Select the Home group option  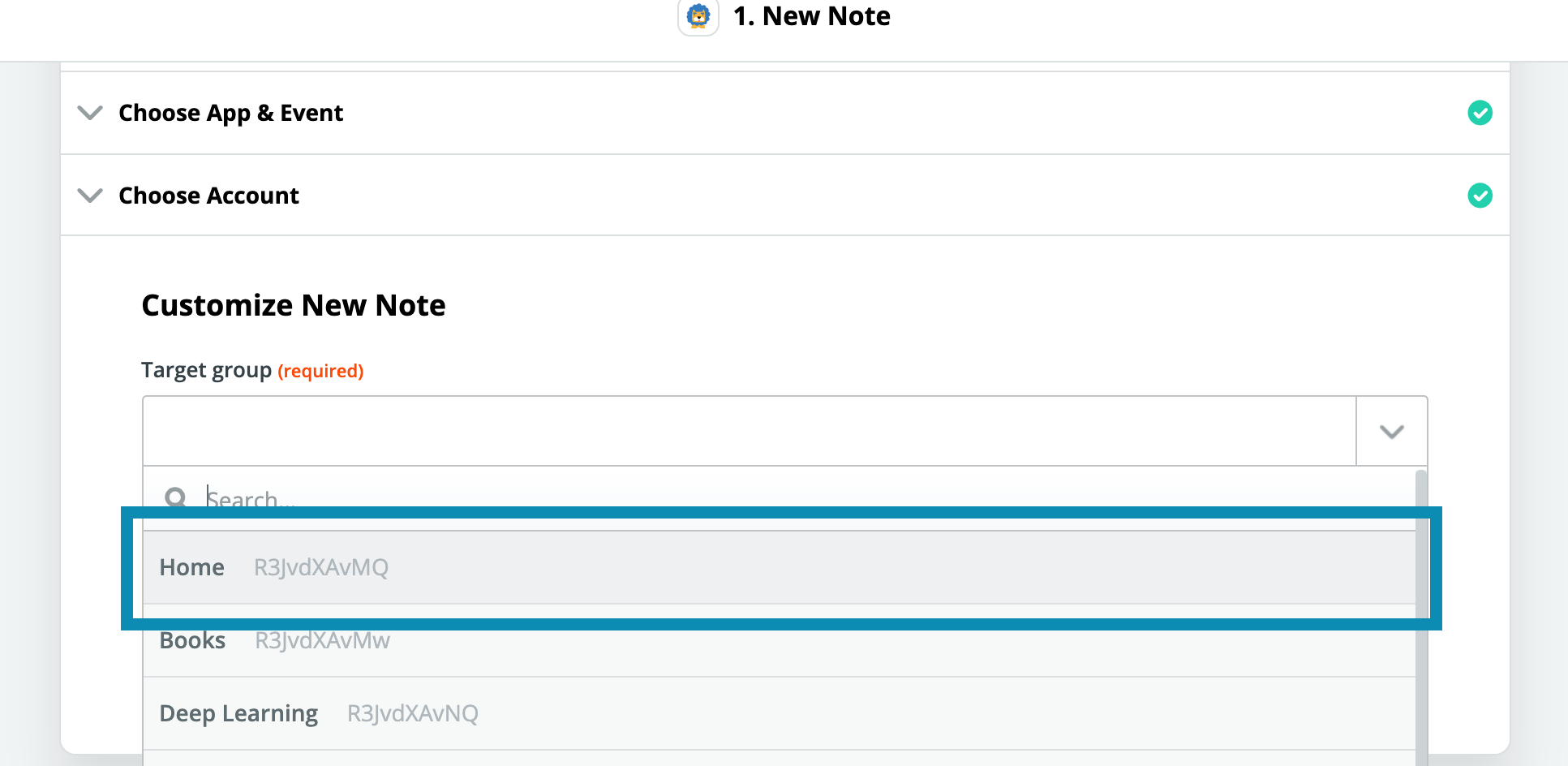click(192, 567)
